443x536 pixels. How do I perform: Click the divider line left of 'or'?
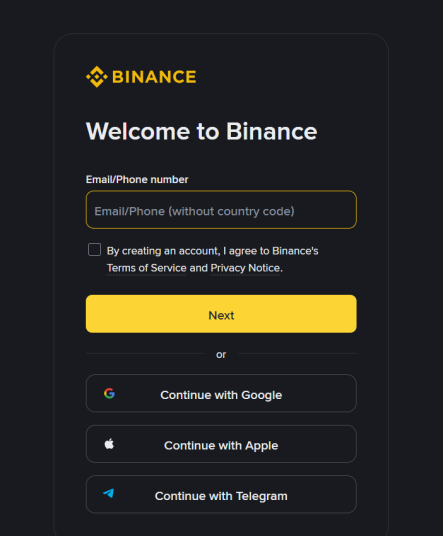[145, 353]
